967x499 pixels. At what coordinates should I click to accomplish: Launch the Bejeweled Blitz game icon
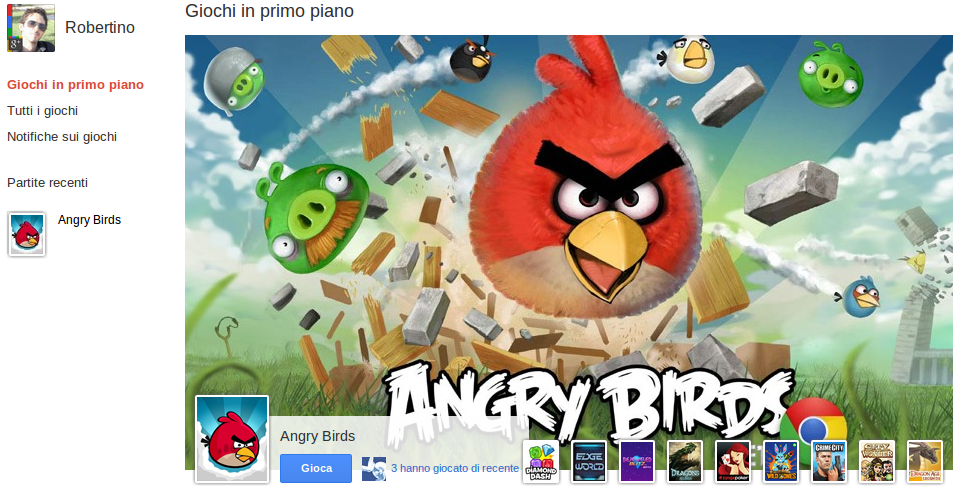coord(637,461)
